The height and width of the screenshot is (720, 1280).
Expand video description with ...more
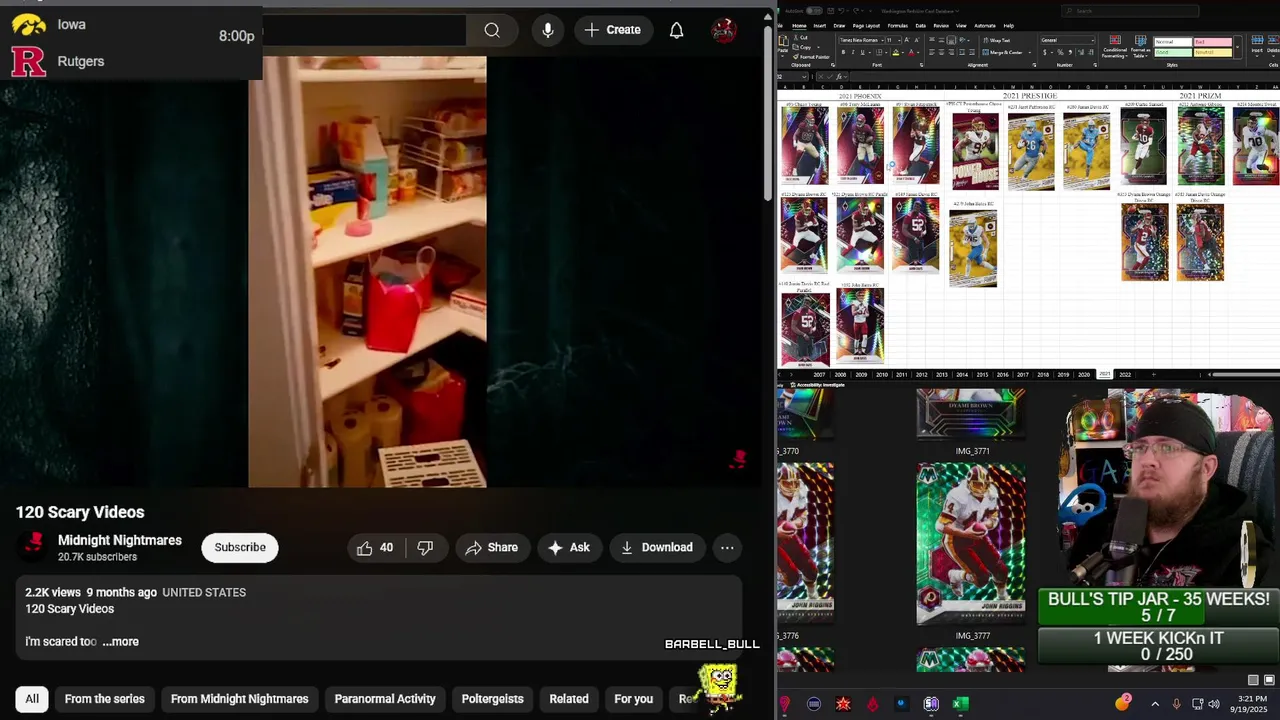tap(120, 641)
